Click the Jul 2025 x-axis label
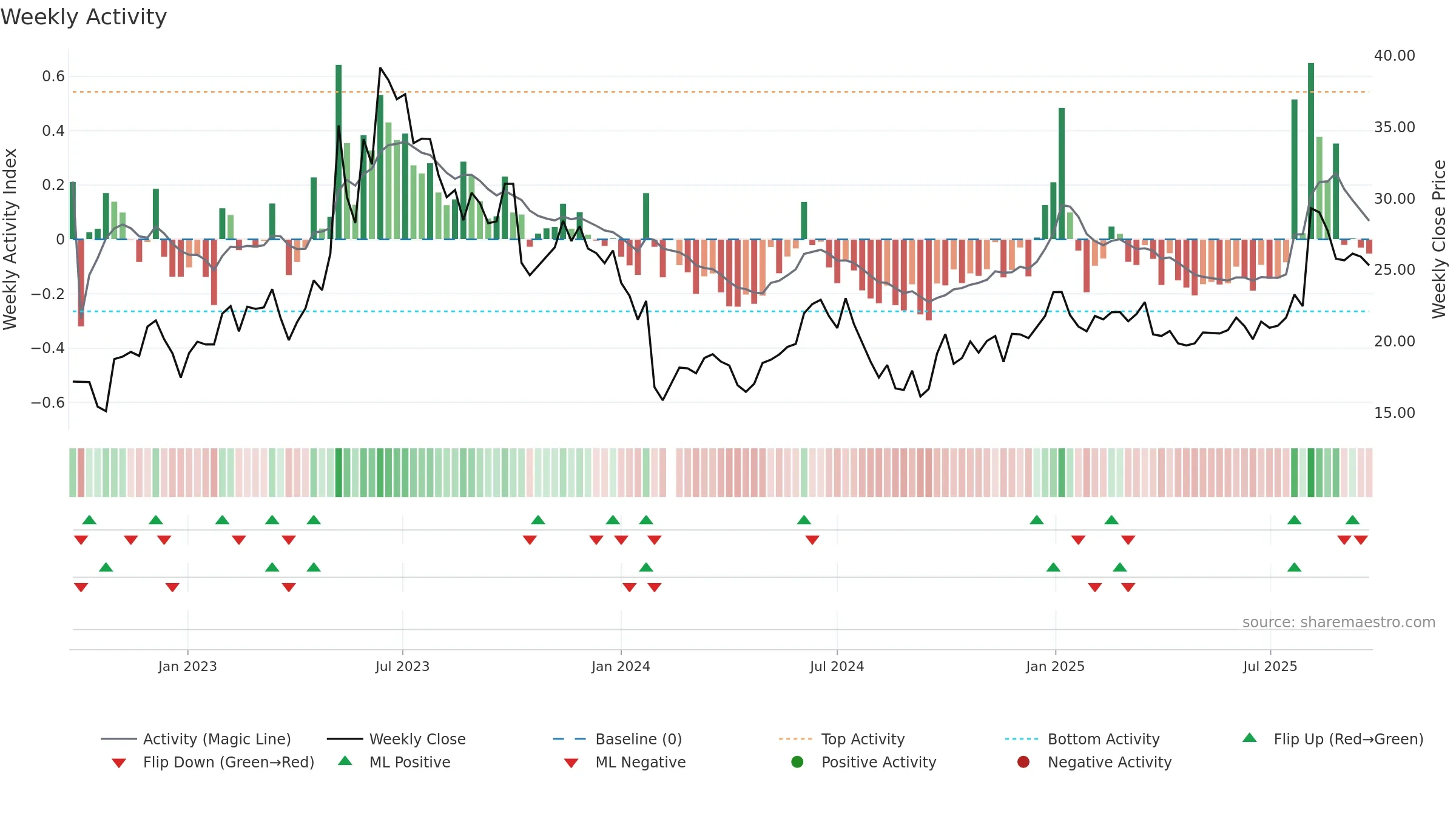The height and width of the screenshot is (819, 1456). 1270,666
